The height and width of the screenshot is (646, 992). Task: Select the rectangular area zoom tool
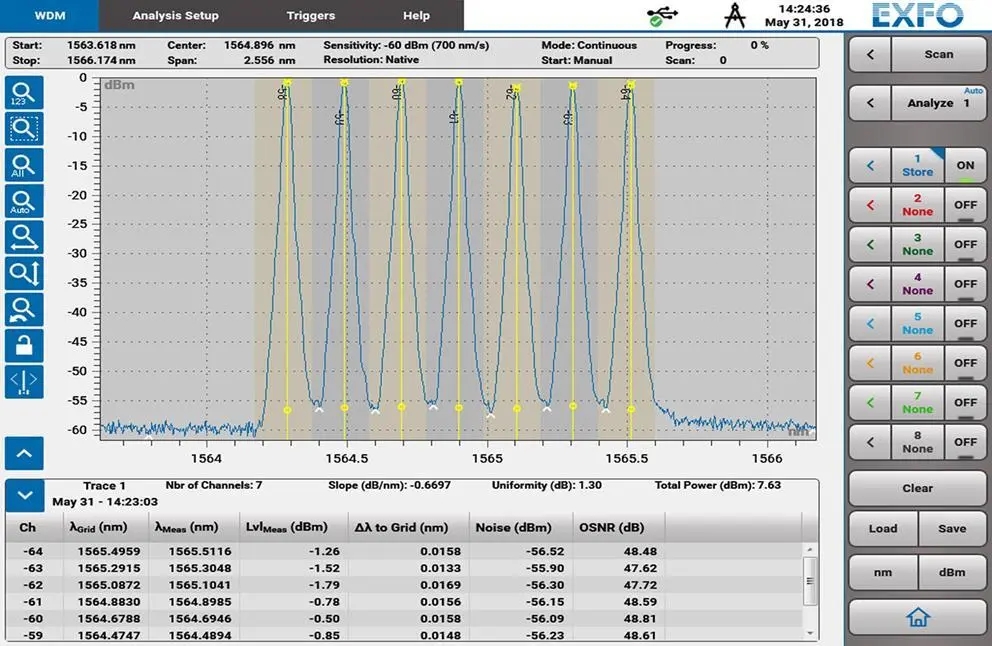coord(24,128)
